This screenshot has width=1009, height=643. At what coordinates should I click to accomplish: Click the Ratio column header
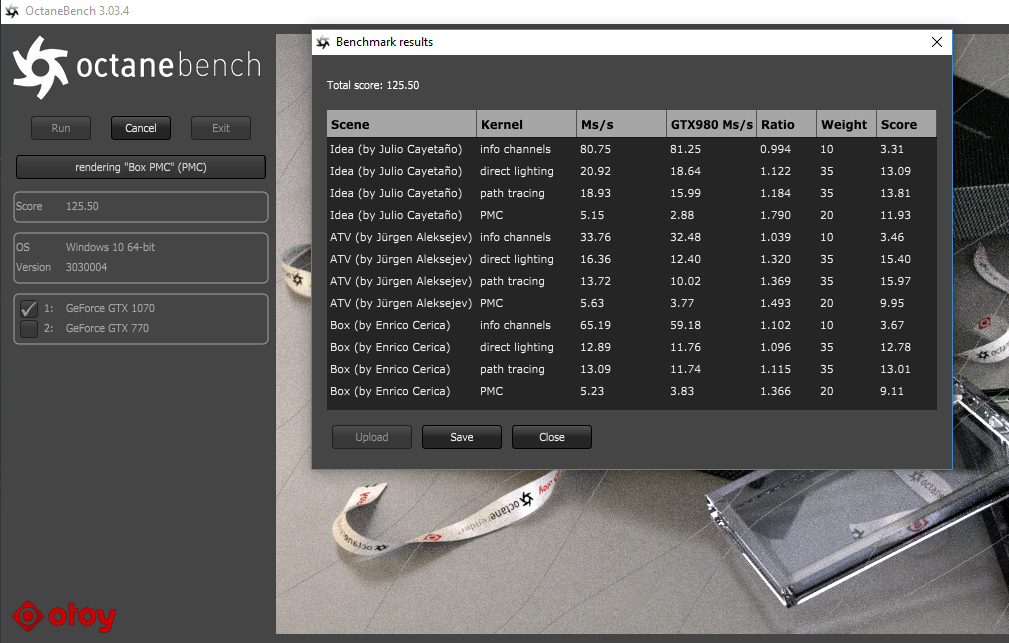coord(786,124)
